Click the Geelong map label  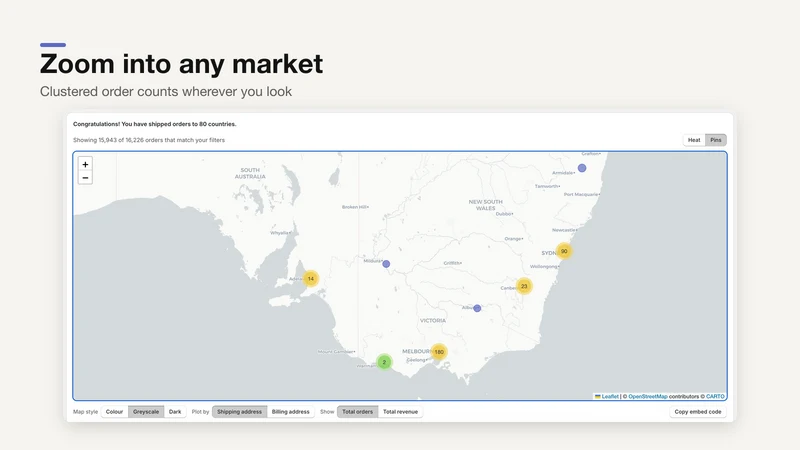(x=416, y=360)
